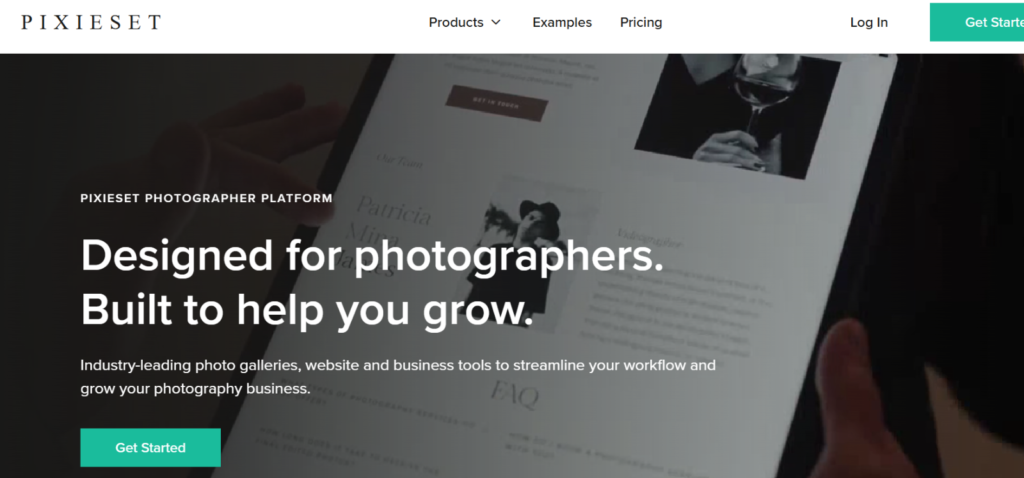Click the PIXIESET logo
The image size is (1024, 478).
(91, 22)
